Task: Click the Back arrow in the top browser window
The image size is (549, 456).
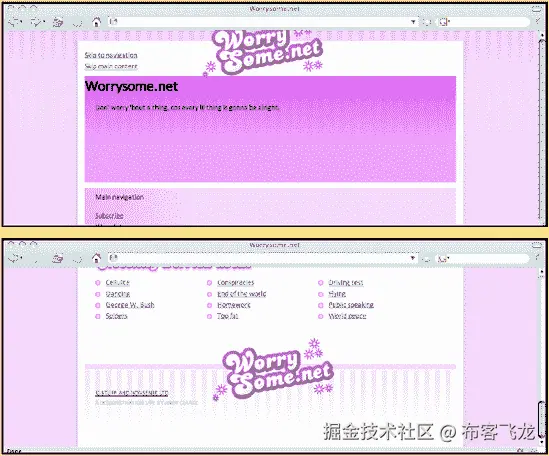Action: coord(14,22)
